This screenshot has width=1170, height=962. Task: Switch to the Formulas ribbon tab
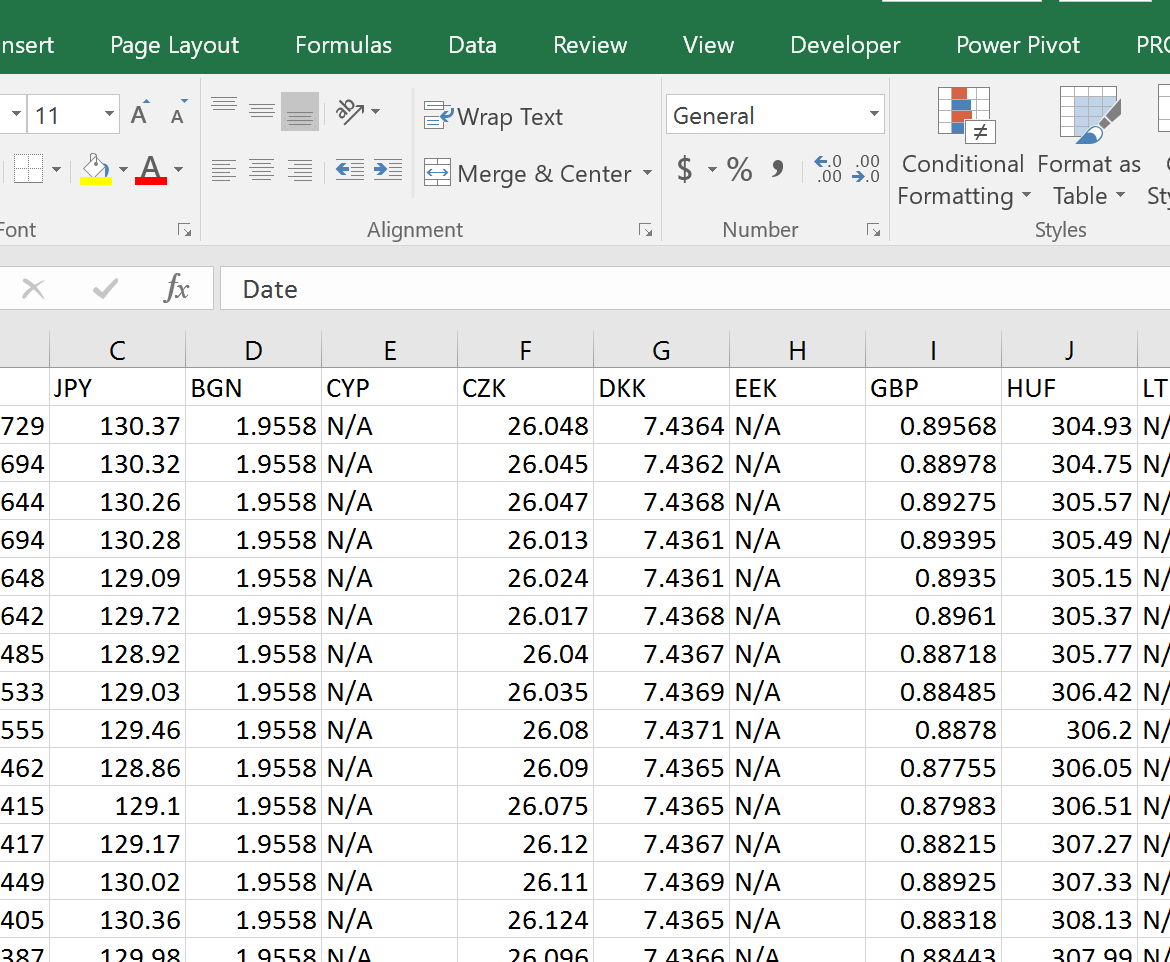343,44
